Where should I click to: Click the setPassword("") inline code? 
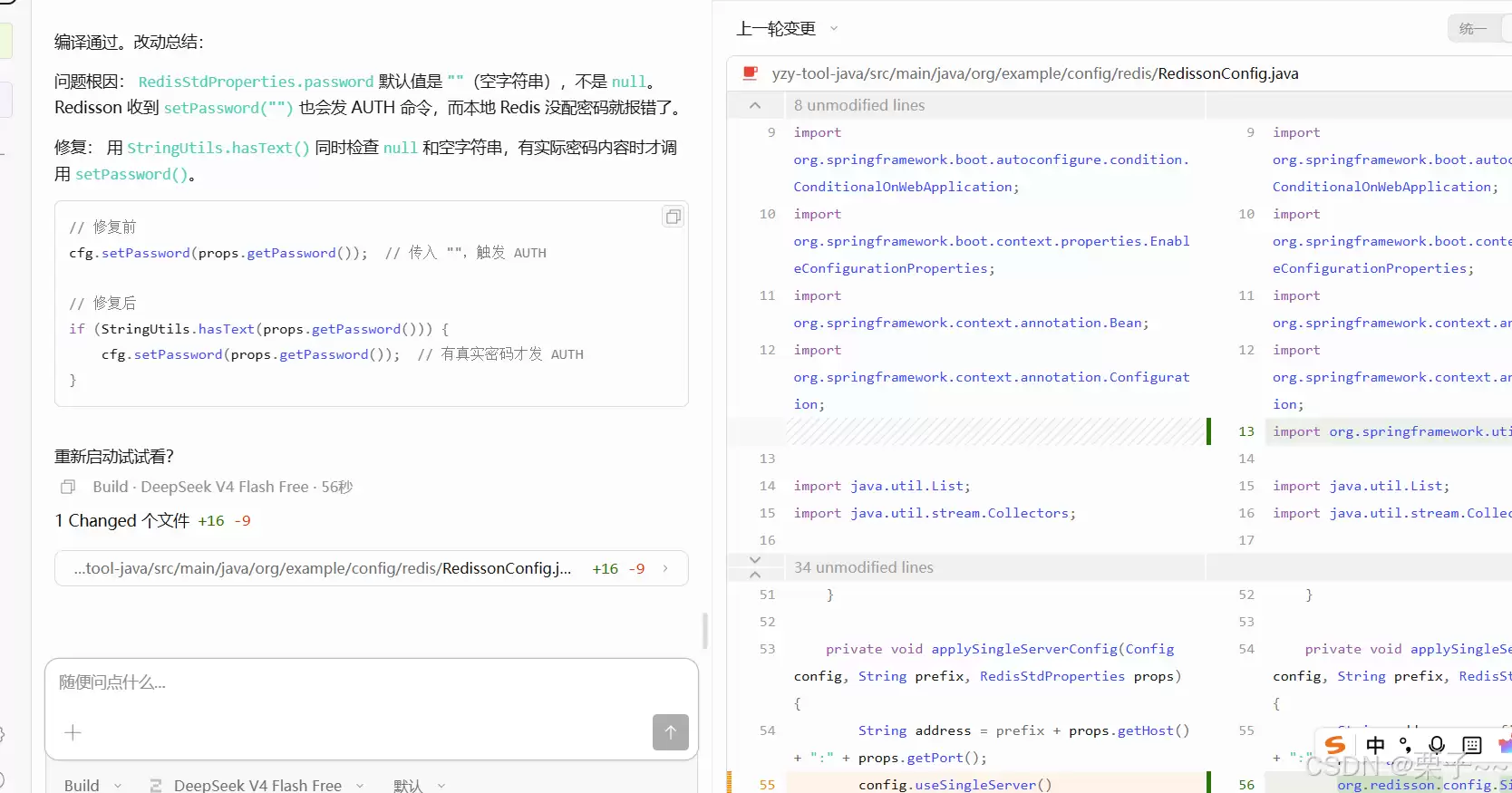pyautogui.click(x=228, y=108)
